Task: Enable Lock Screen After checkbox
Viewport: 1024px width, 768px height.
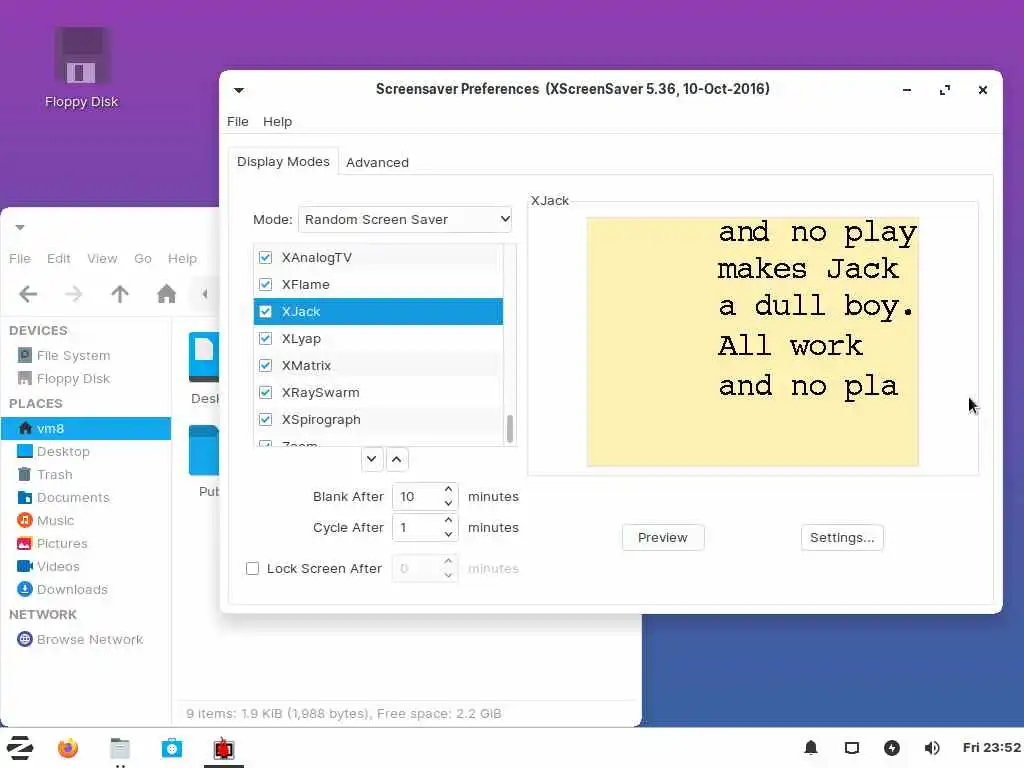Action: click(252, 568)
